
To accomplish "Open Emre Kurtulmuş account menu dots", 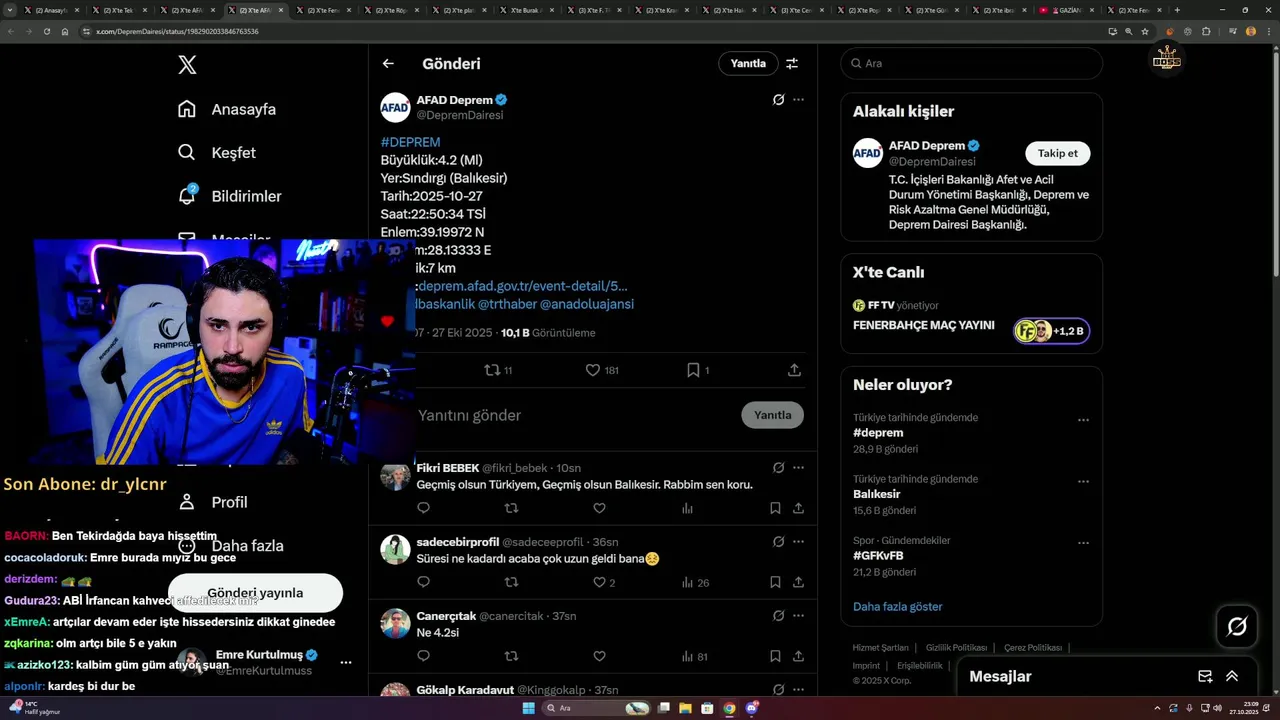I will 346,662.
